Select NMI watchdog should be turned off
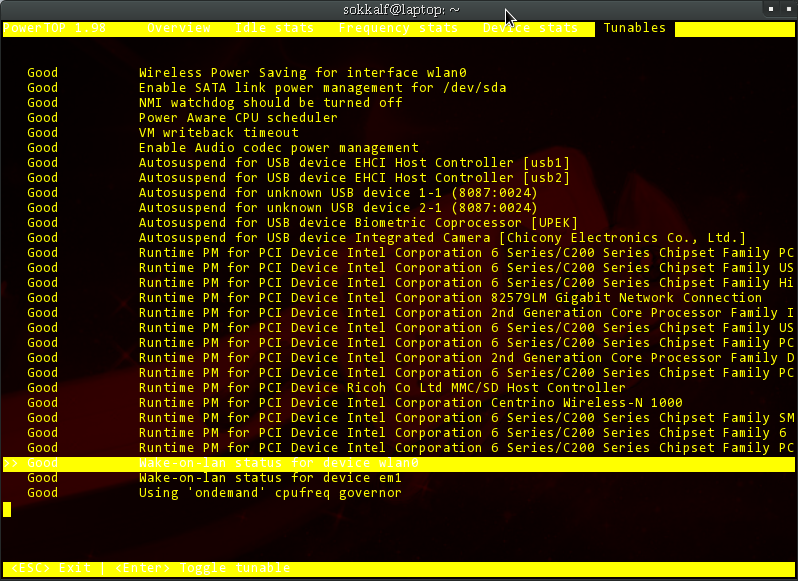 point(399,103)
